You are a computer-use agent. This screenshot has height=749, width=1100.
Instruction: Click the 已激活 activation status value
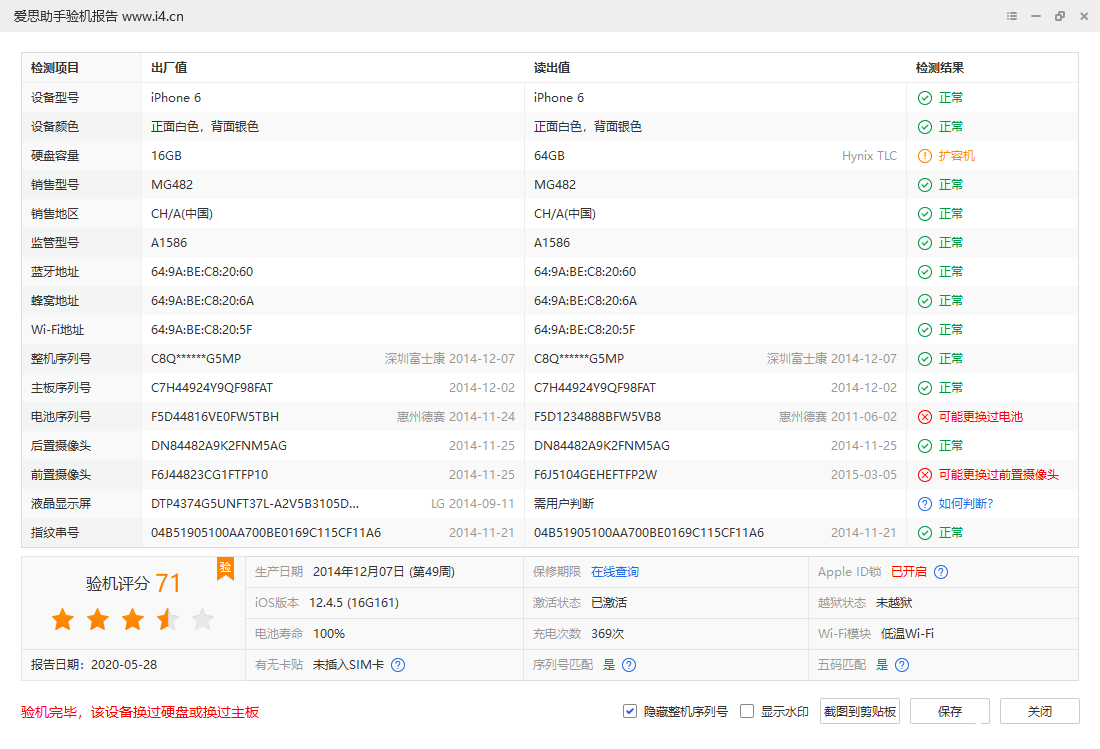609,602
